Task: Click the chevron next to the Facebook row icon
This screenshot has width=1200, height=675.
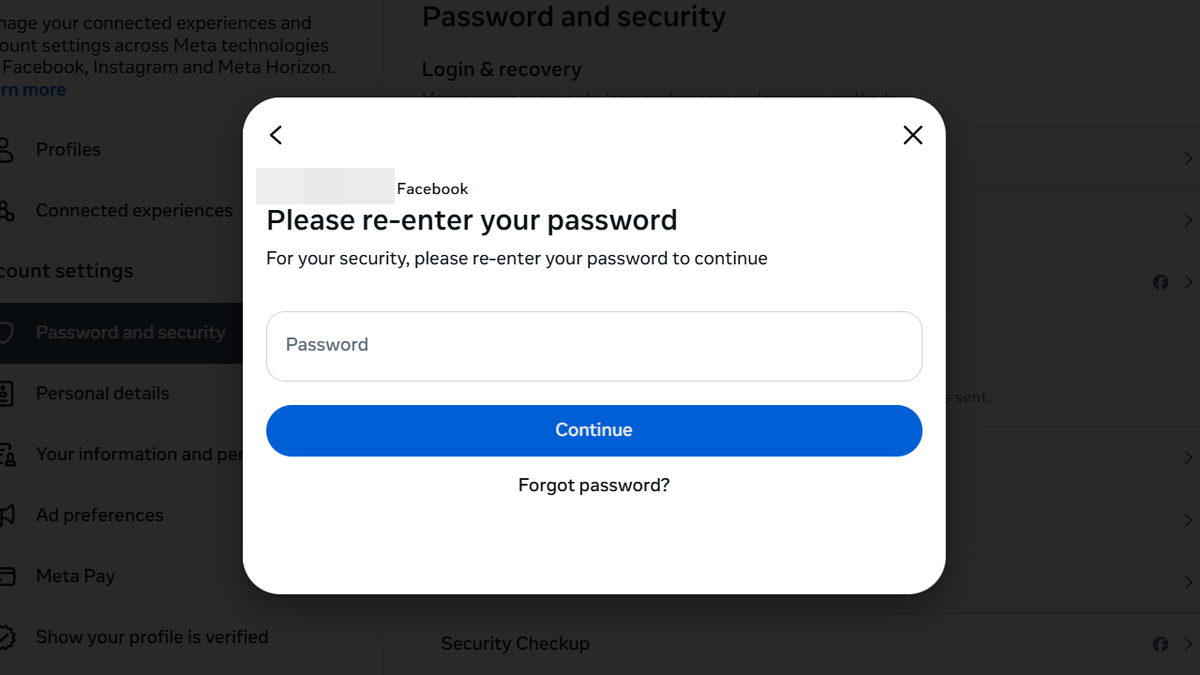Action: tap(1190, 282)
